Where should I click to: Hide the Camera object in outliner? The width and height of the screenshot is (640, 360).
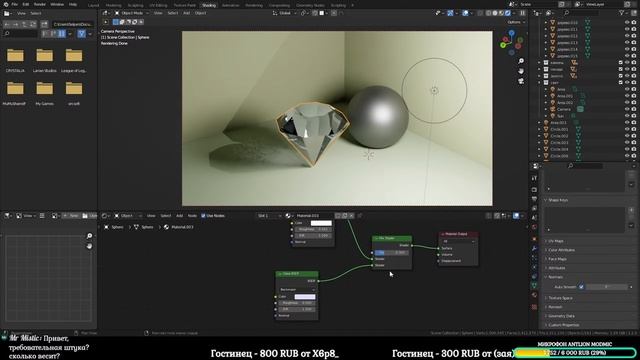627,109
